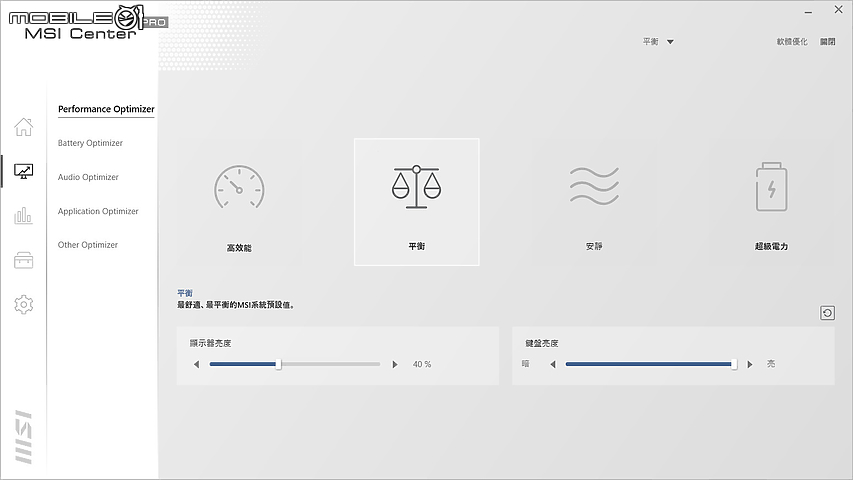This screenshot has width=853, height=480.
Task: Open the Home sidebar icon
Action: 23,127
